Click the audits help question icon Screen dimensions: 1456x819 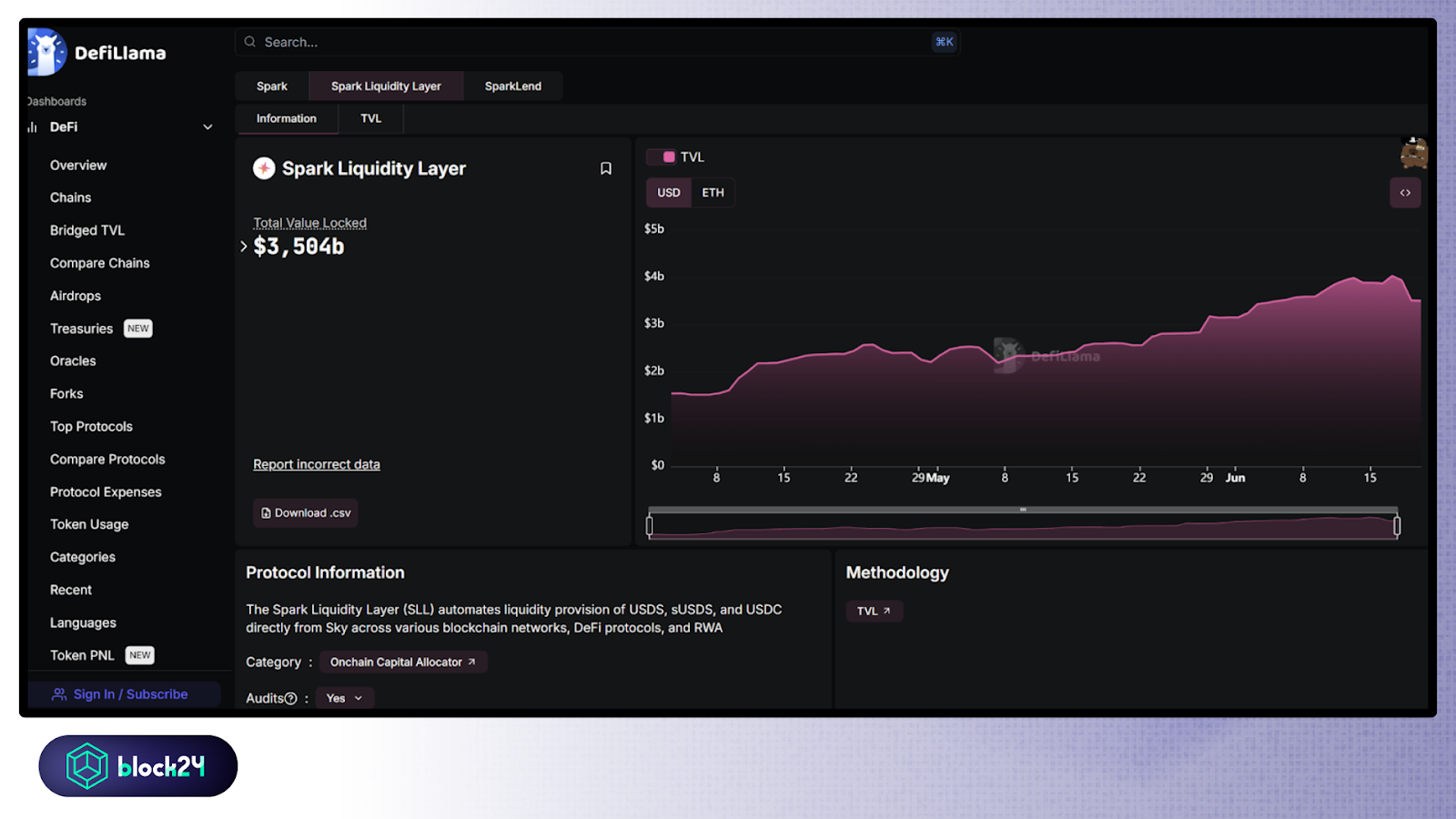pyautogui.click(x=290, y=699)
